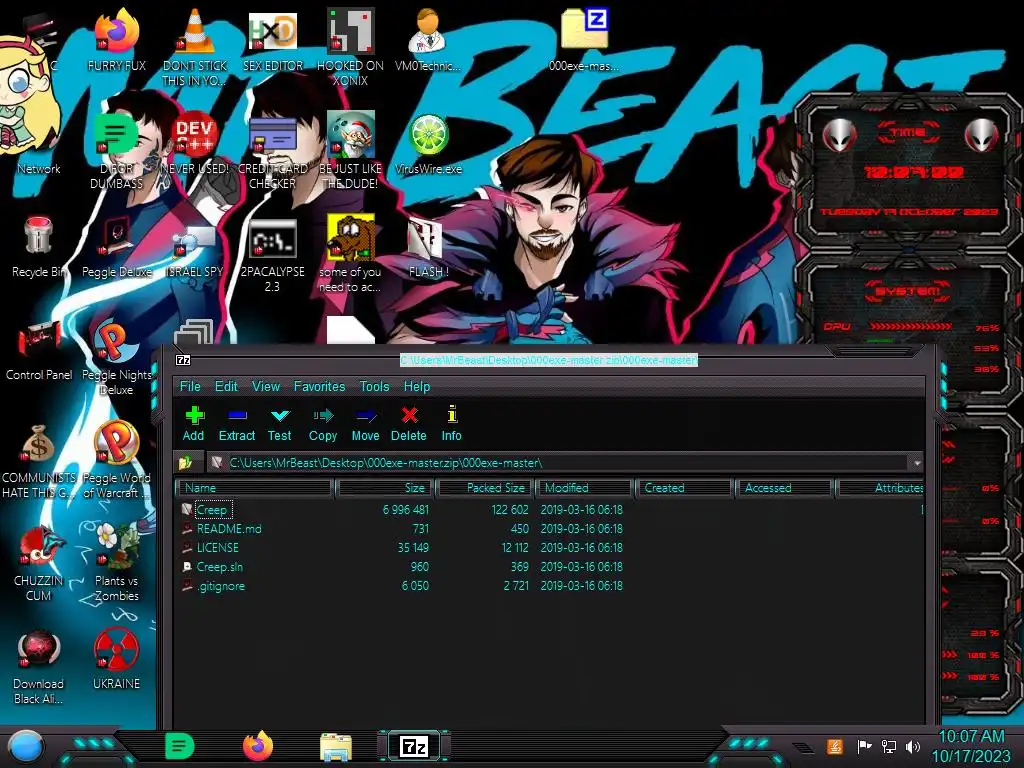The image size is (1024, 768).
Task: Click the 7z taskbar button
Action: [x=414, y=746]
